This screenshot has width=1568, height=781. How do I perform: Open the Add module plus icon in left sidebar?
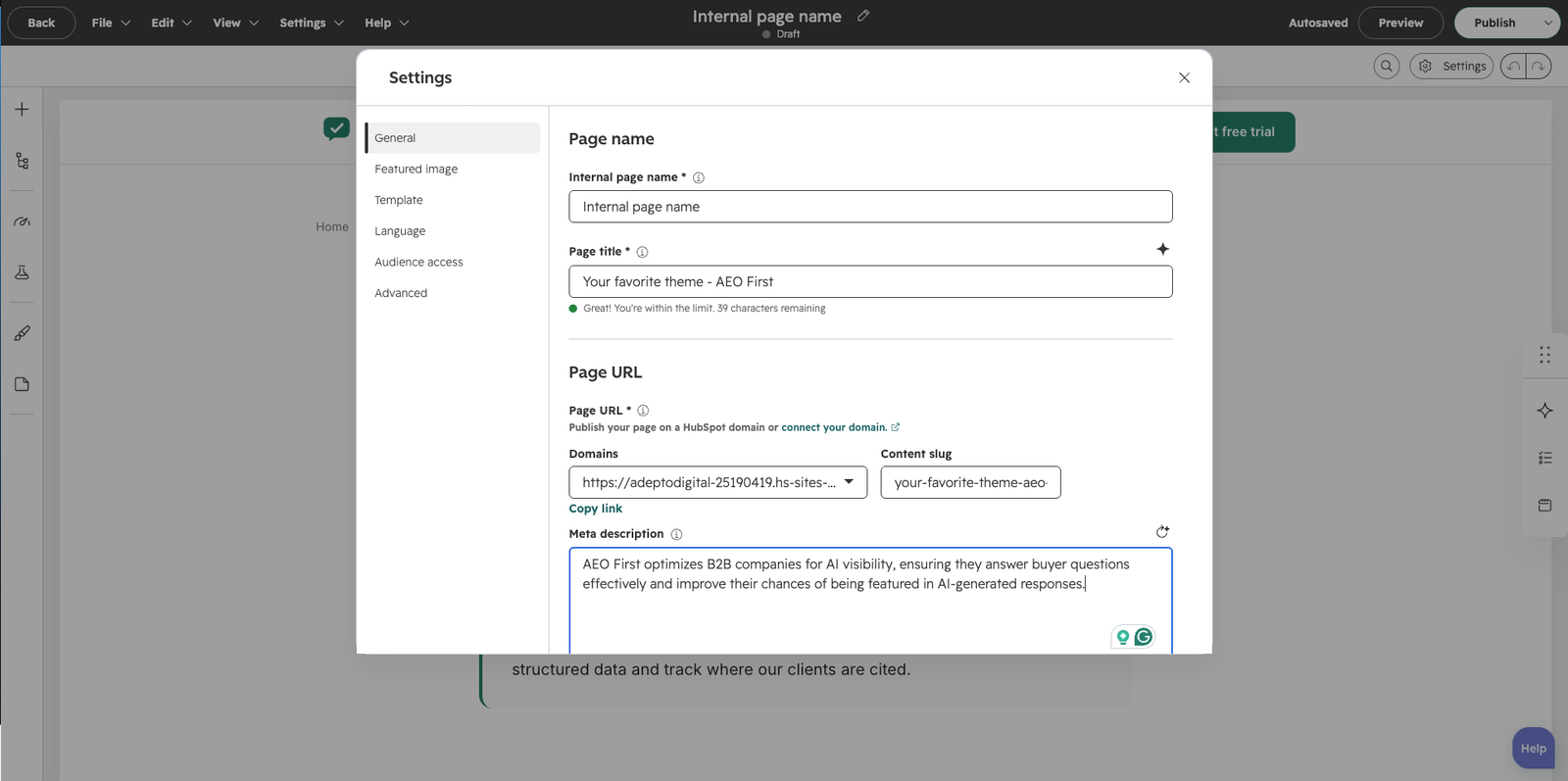click(22, 110)
